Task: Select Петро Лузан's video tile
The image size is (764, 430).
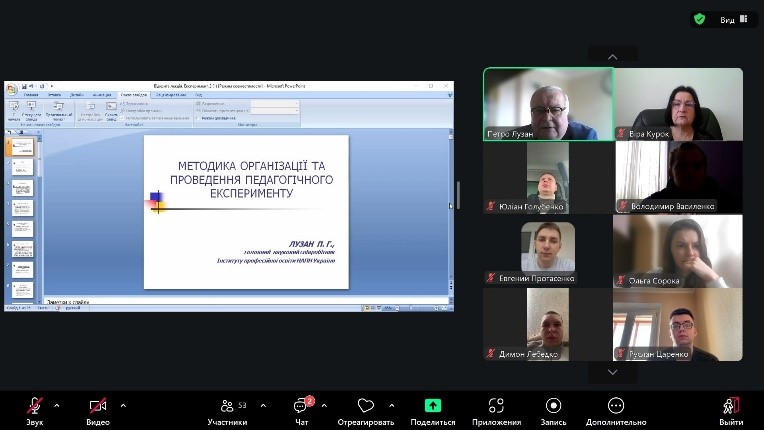Action: 548,104
